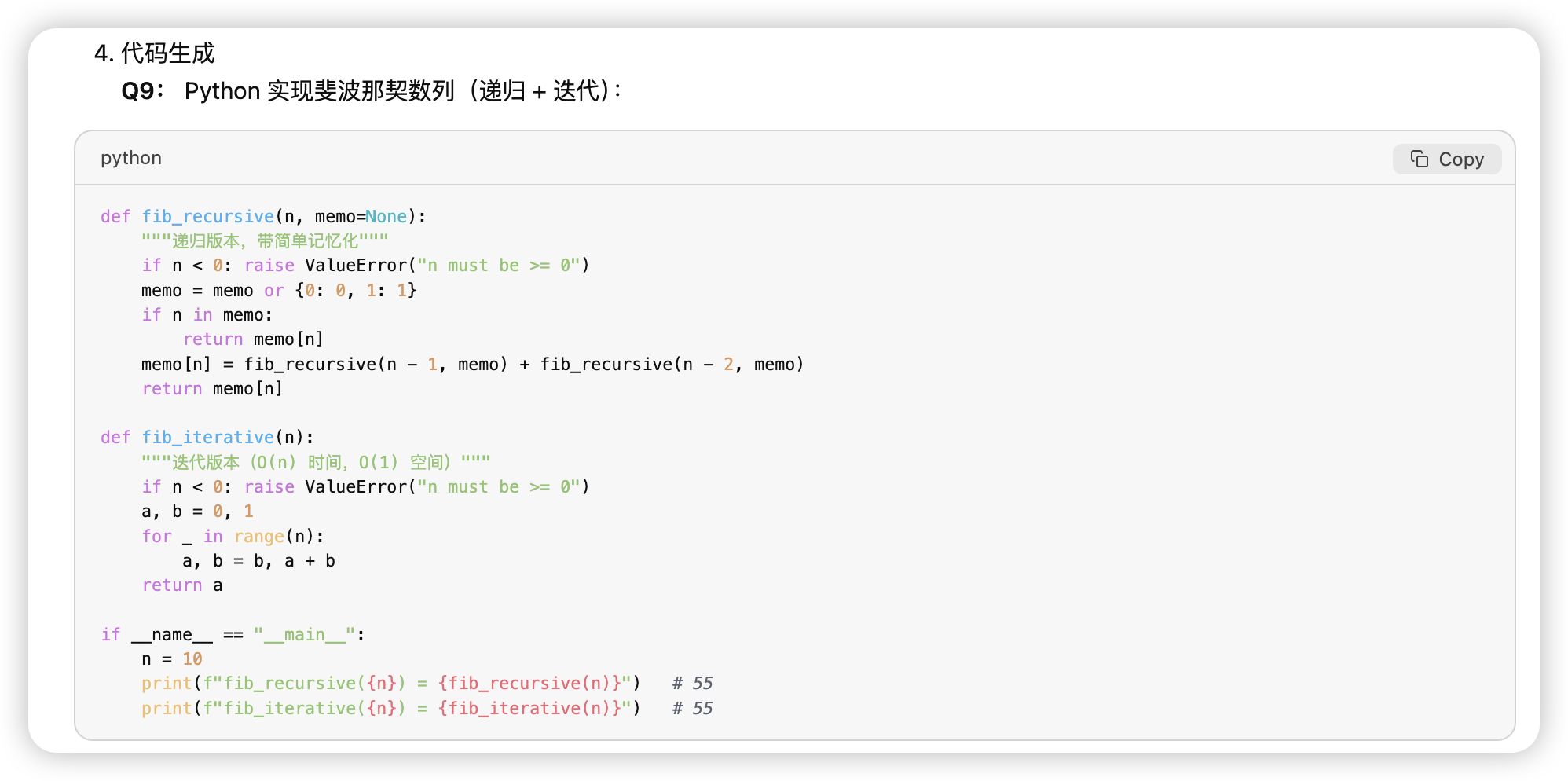Click the 递归版本 docstring line

[266, 241]
